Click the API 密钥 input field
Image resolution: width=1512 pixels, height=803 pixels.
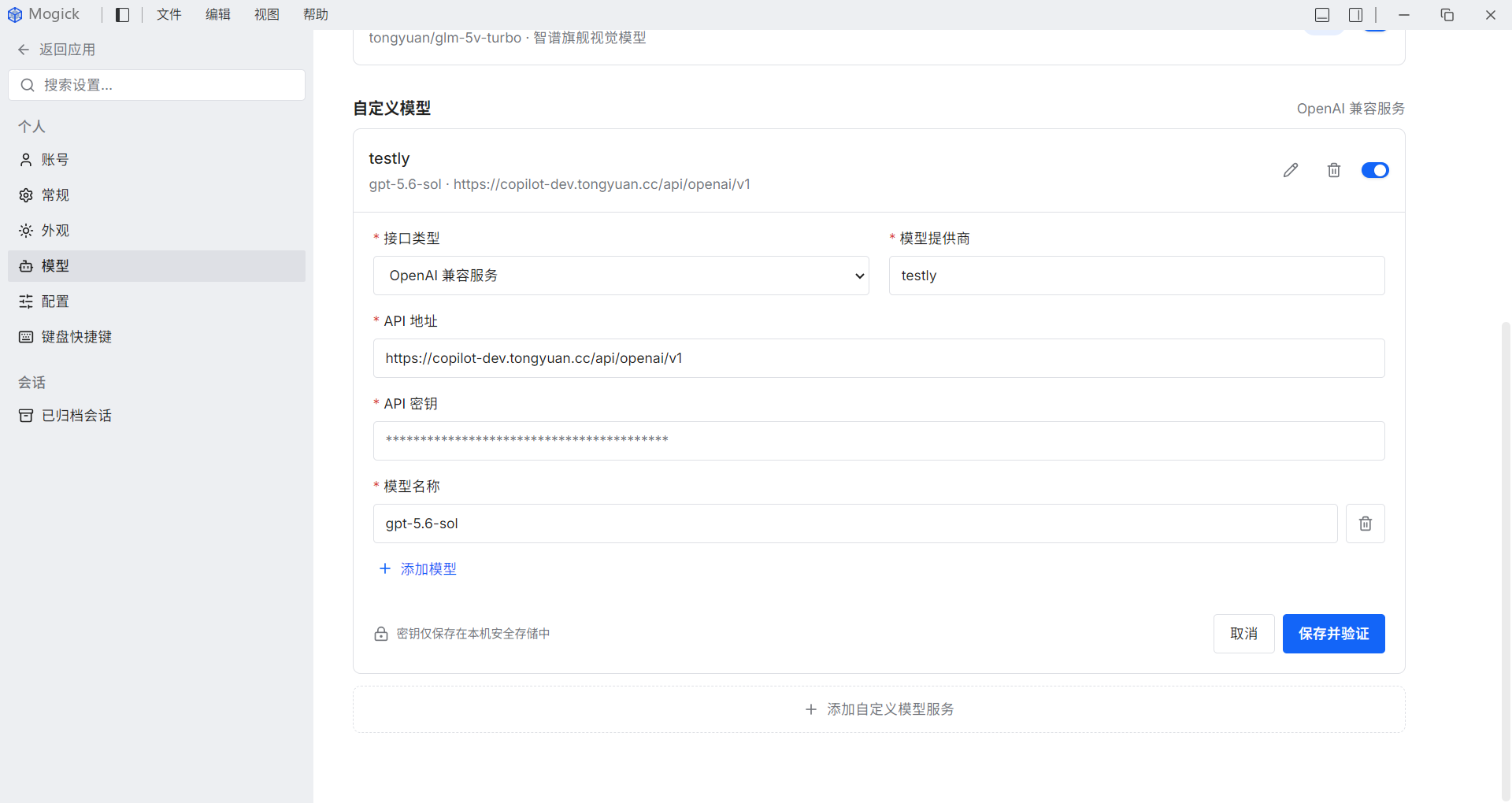point(879,441)
